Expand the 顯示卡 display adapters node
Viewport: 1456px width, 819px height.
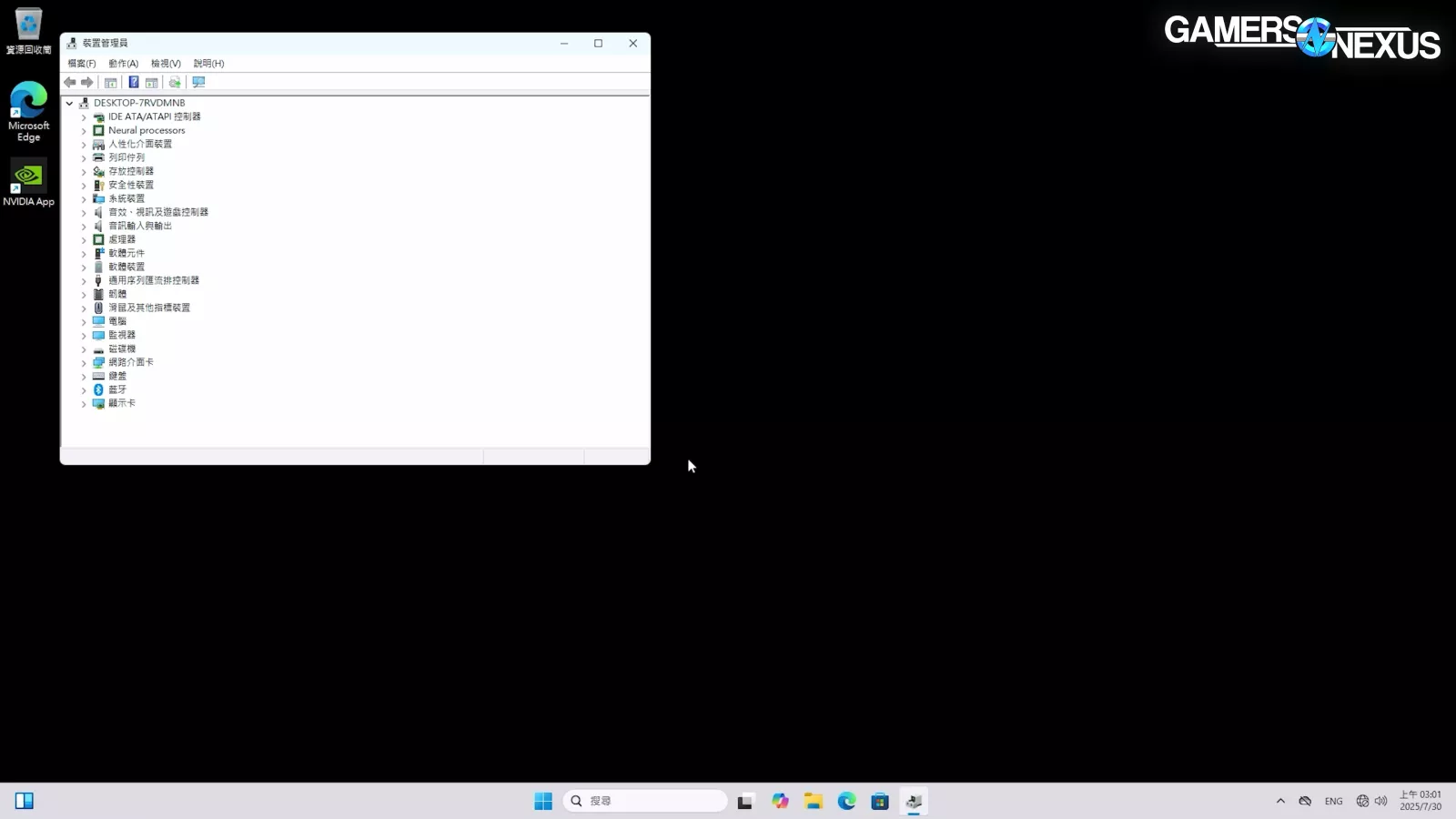pos(84,404)
